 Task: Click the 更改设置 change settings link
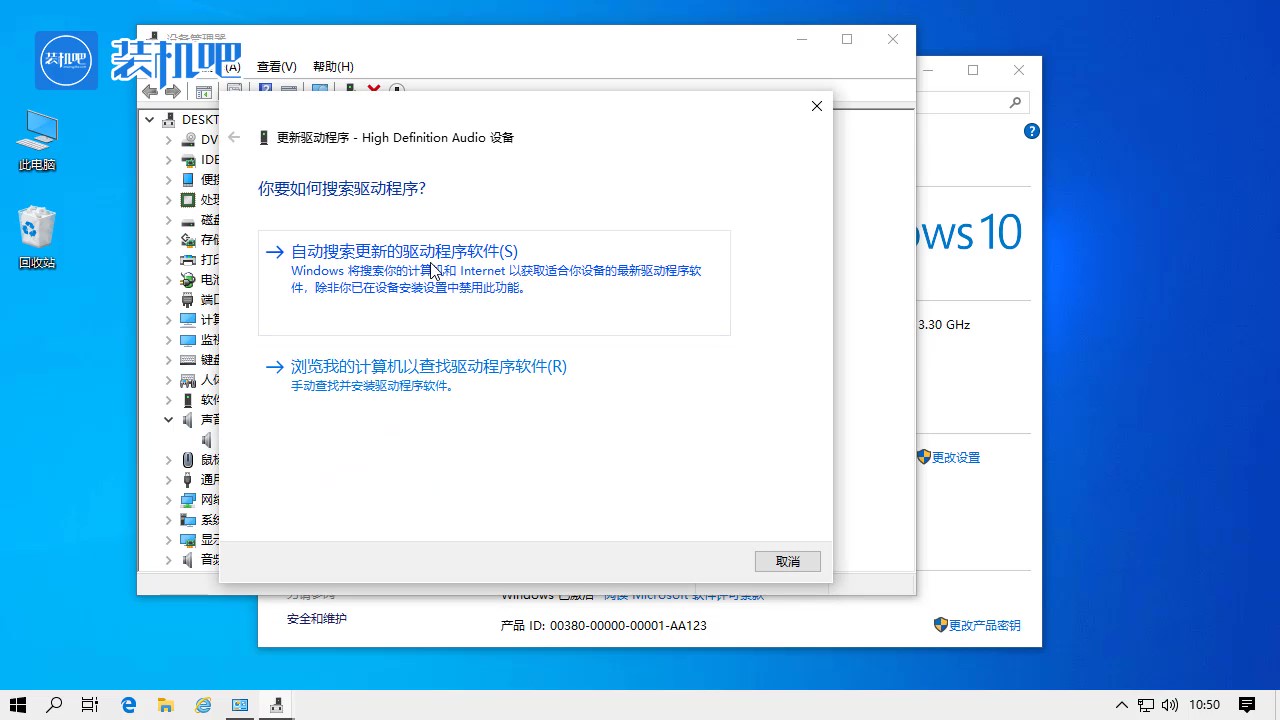coord(955,457)
